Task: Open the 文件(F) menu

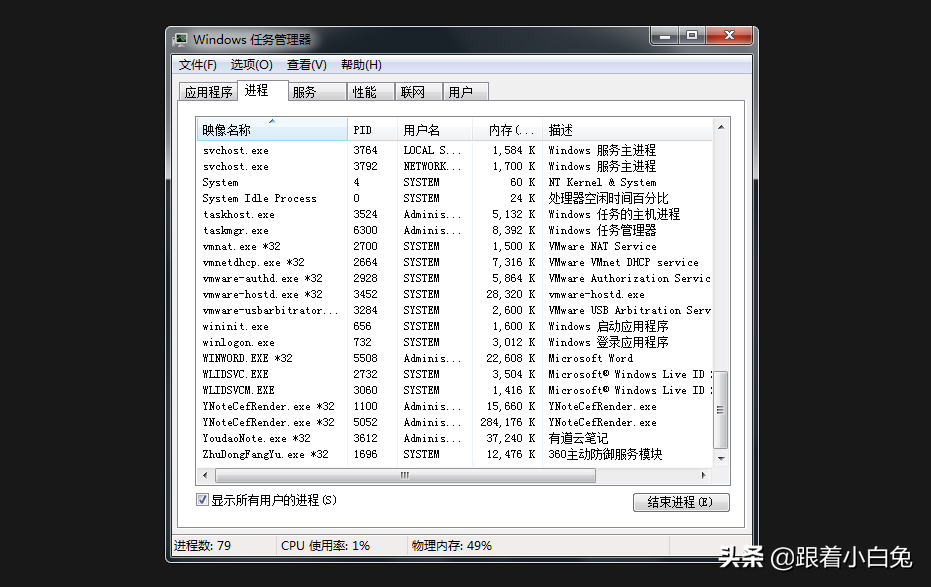Action: coord(198,65)
